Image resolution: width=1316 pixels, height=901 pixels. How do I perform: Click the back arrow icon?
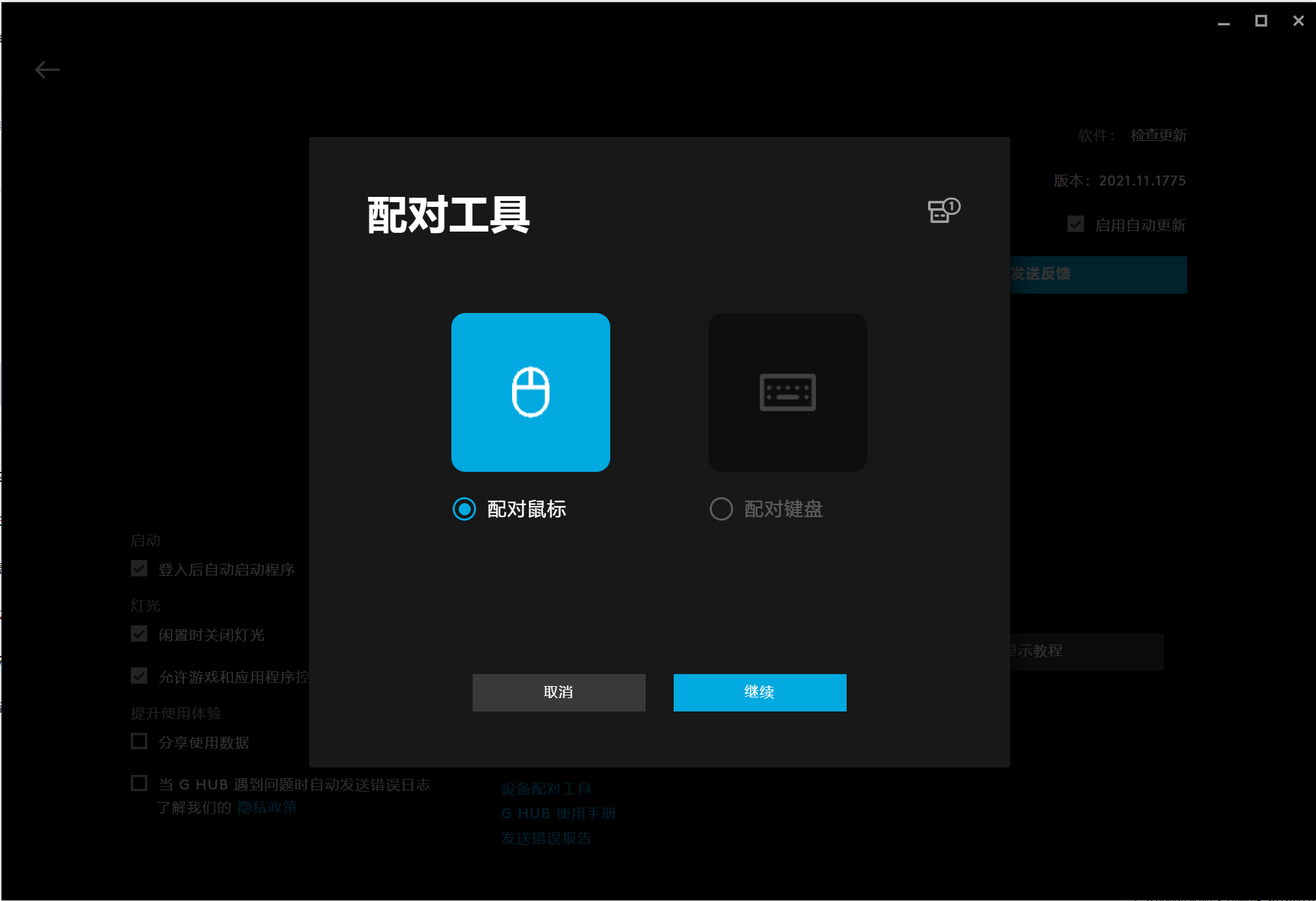point(47,69)
